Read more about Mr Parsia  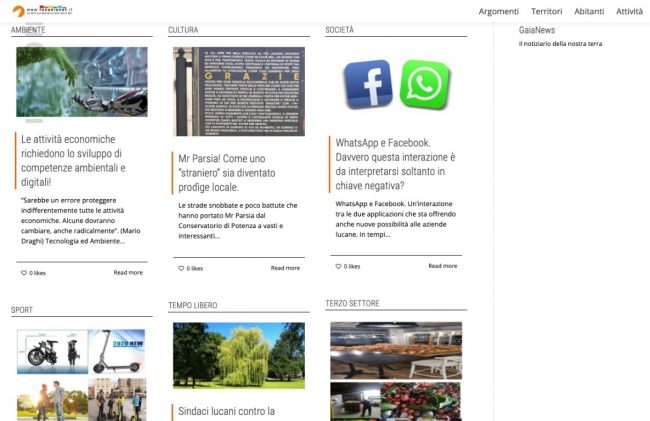pos(285,268)
